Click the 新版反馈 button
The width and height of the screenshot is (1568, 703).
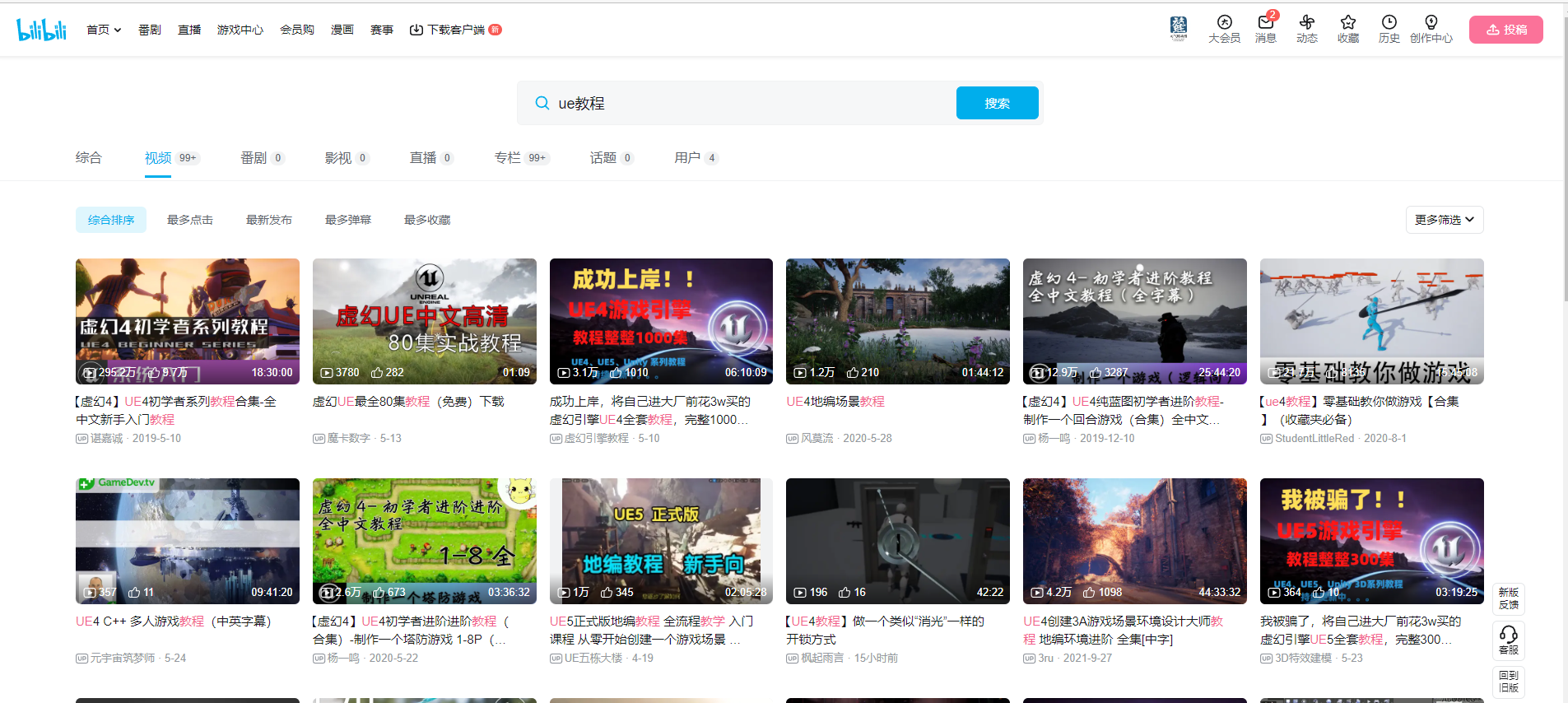(x=1509, y=598)
